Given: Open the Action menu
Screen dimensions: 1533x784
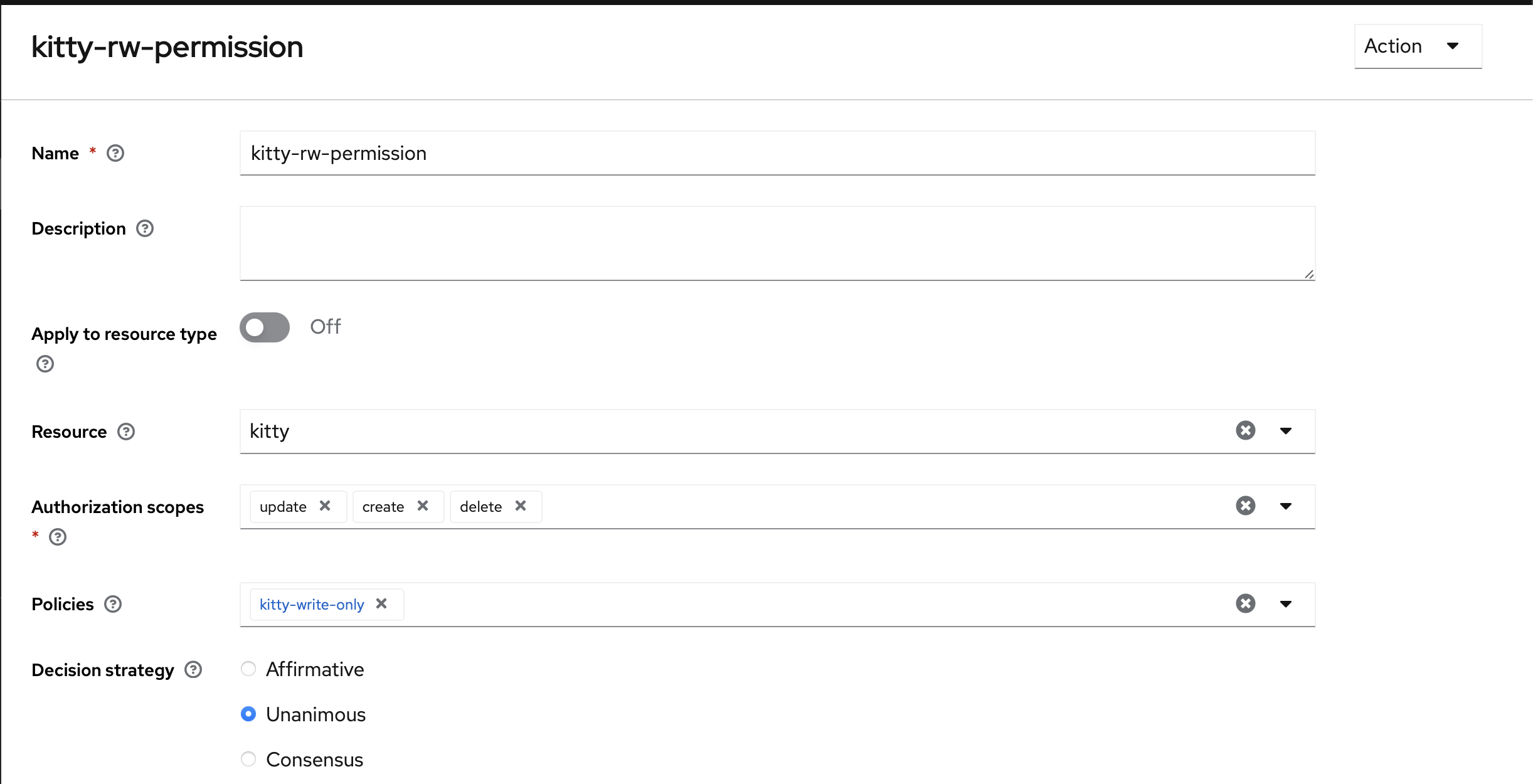Looking at the screenshot, I should (x=1418, y=46).
